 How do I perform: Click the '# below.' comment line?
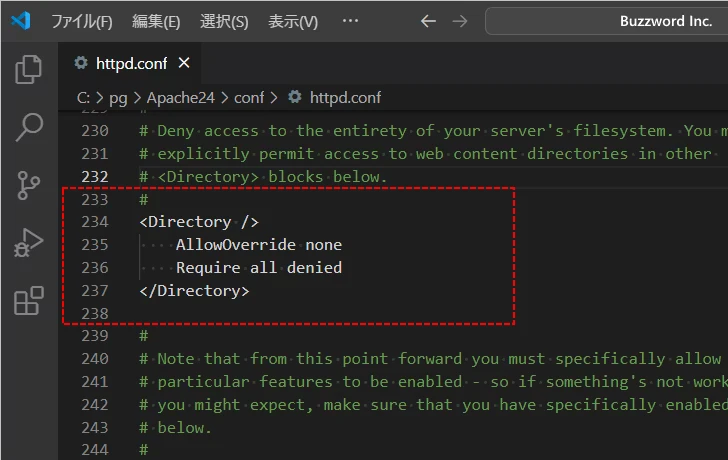[176, 428]
